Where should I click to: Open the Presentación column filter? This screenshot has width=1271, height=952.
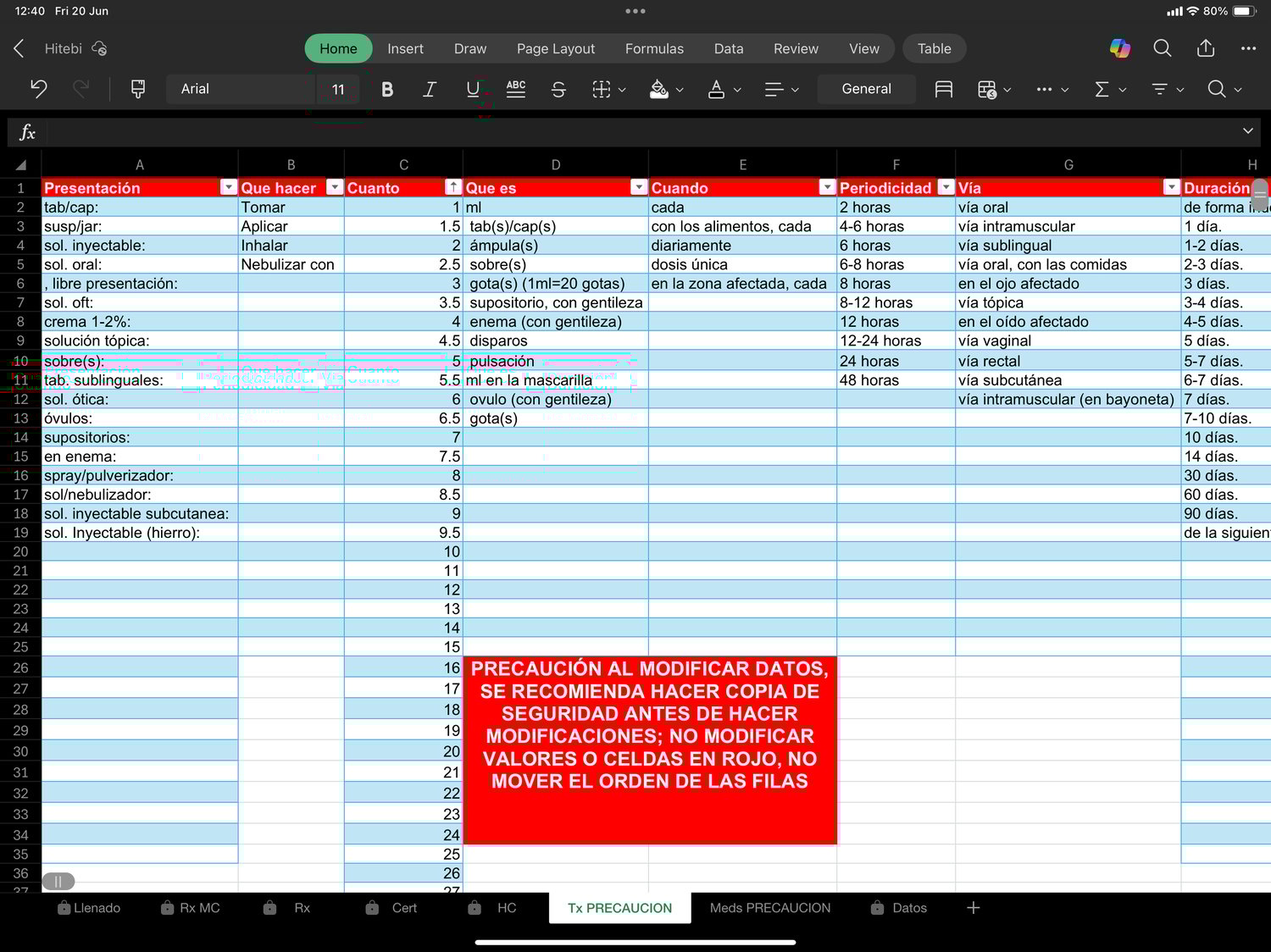[x=229, y=187]
